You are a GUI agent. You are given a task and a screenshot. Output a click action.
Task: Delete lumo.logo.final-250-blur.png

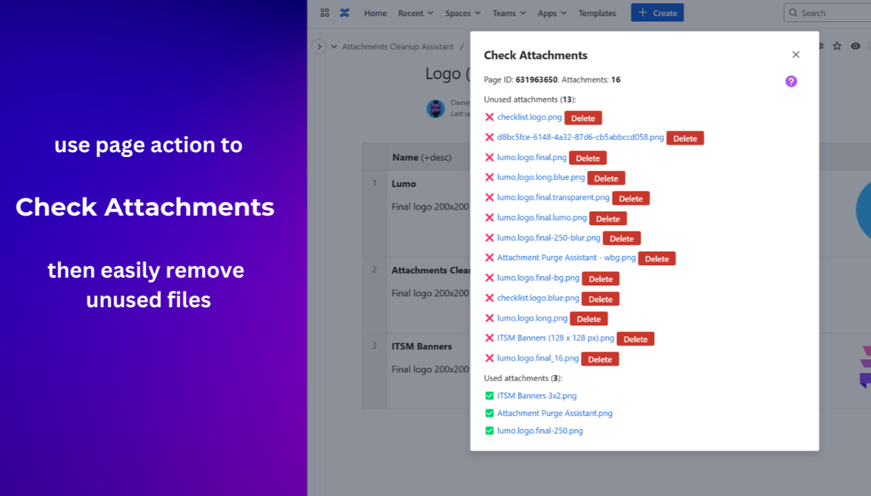point(622,238)
